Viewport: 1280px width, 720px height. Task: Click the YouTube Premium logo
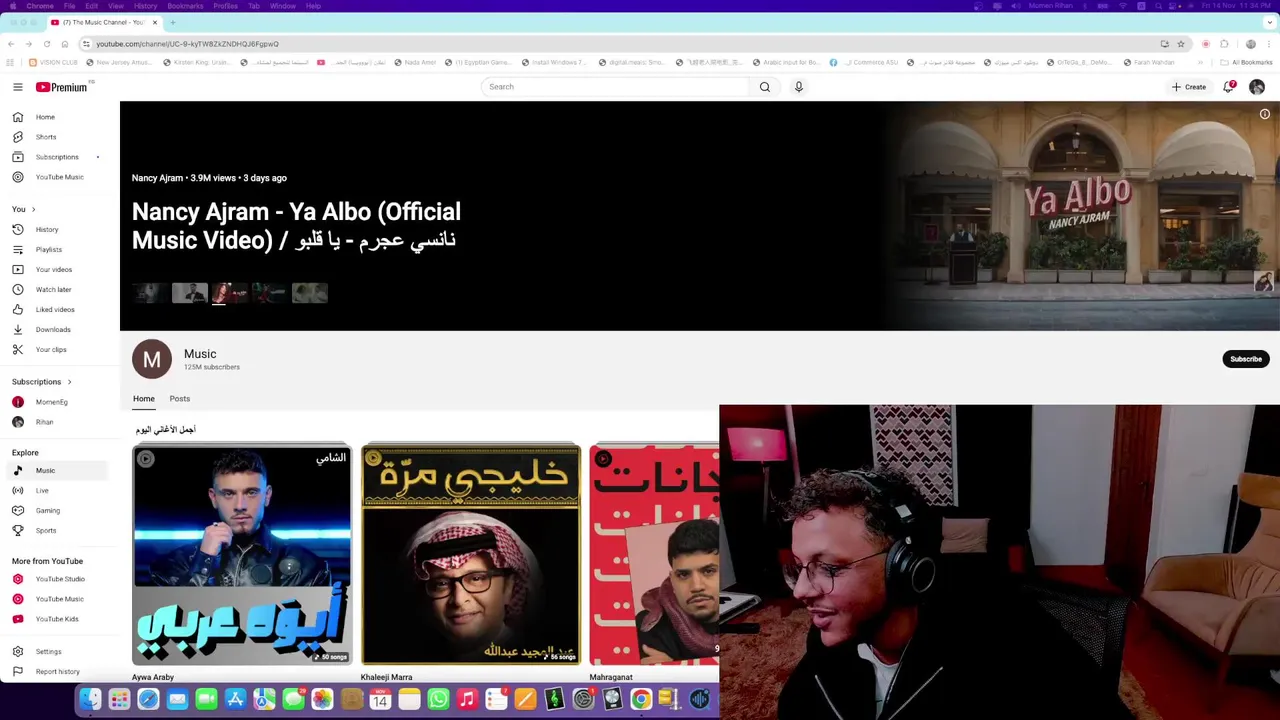(62, 87)
